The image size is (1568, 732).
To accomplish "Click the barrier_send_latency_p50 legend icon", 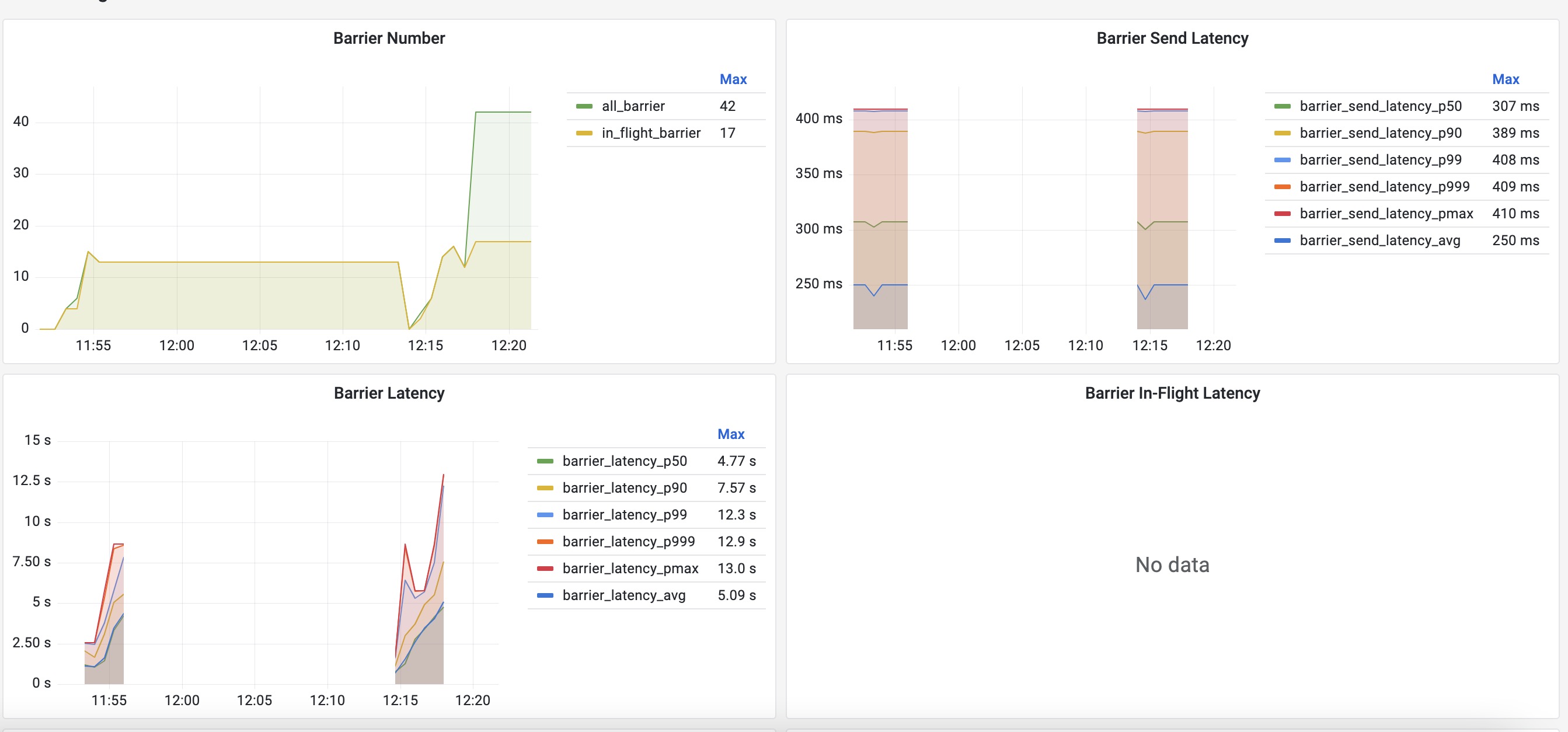I will (1282, 106).
